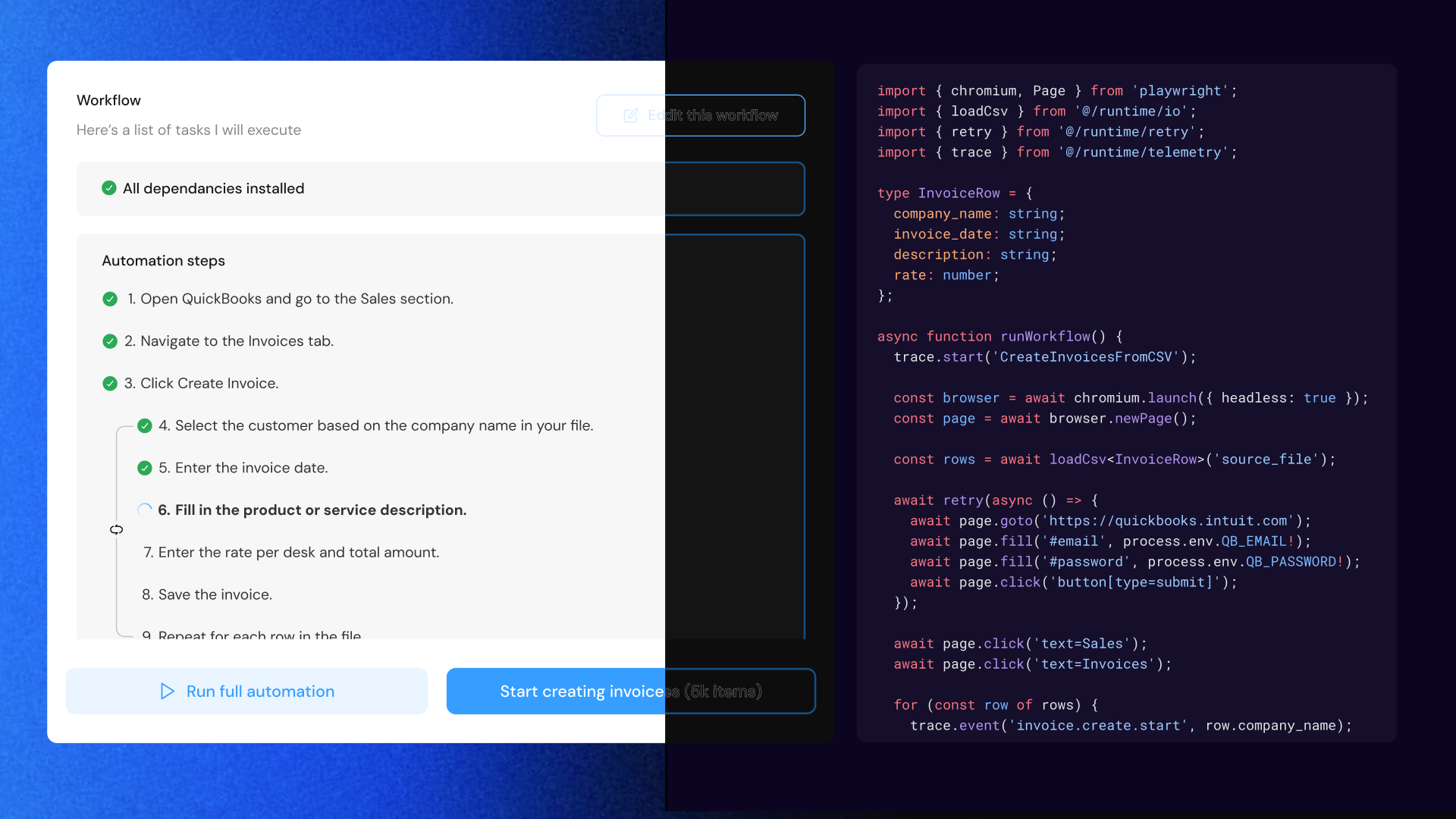Open the Workflow panel header
This screenshot has height=819, width=1456.
coord(108,100)
